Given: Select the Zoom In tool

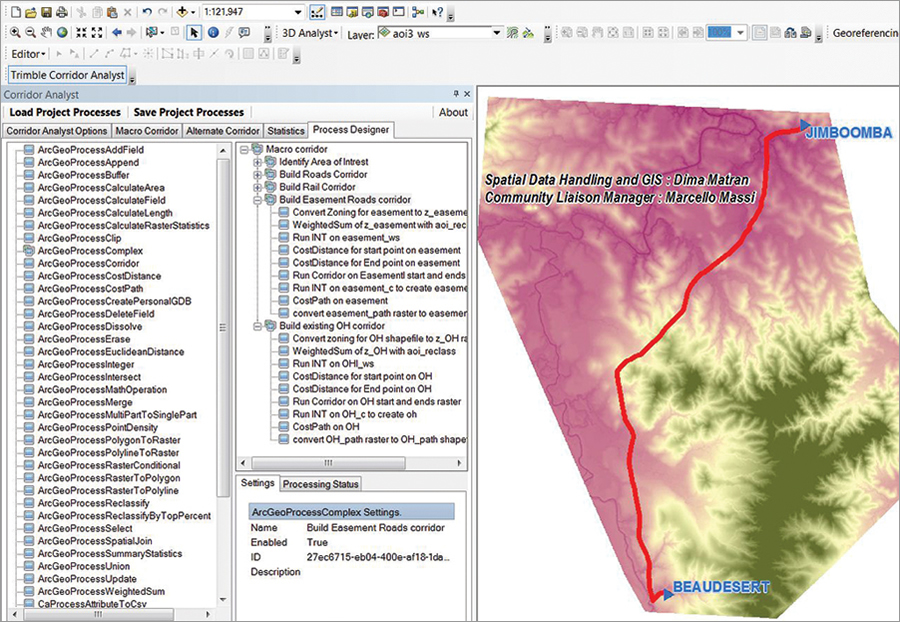Looking at the screenshot, I should pos(15,32).
